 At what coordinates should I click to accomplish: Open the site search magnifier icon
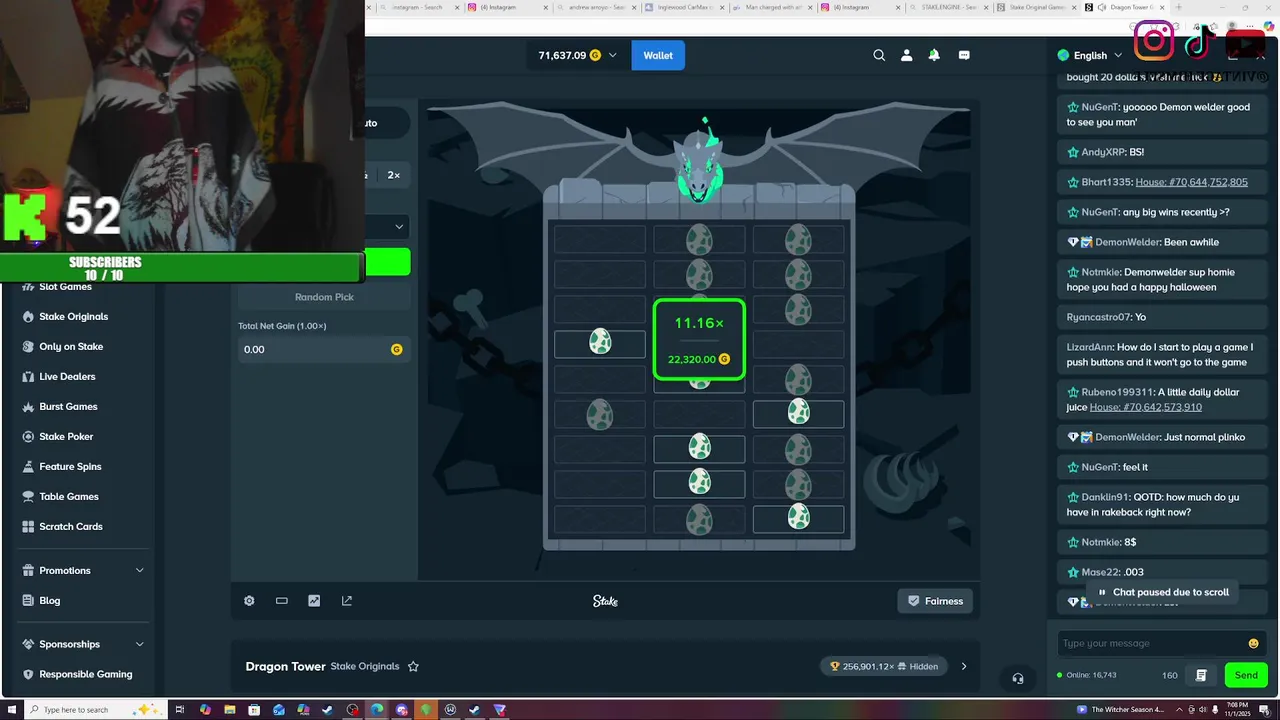point(879,55)
